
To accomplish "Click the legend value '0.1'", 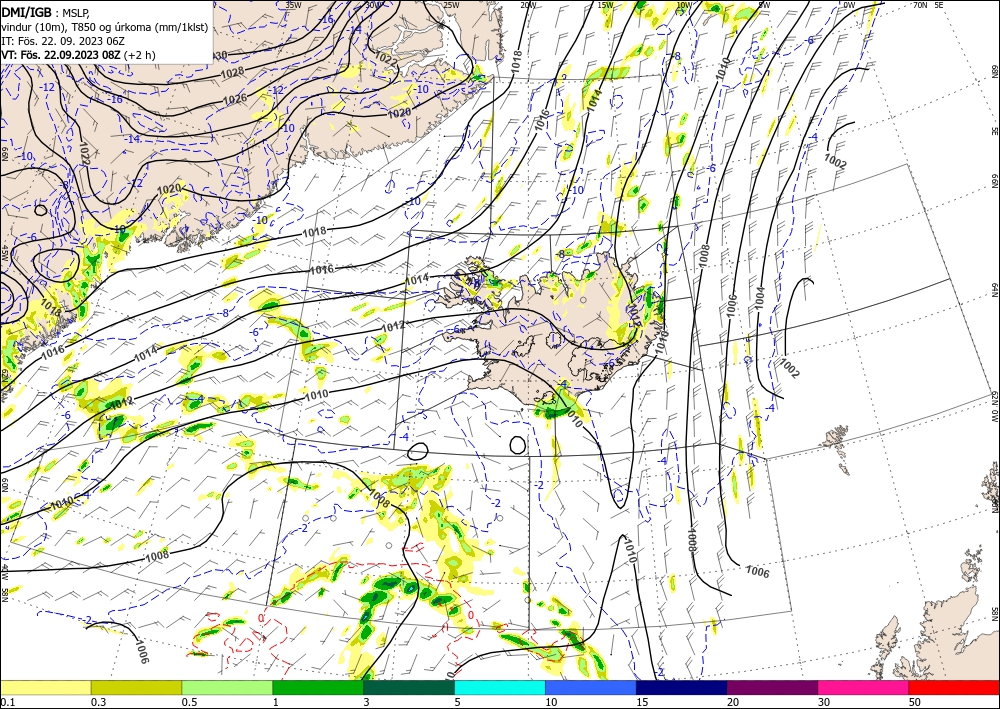I will (x=6, y=702).
